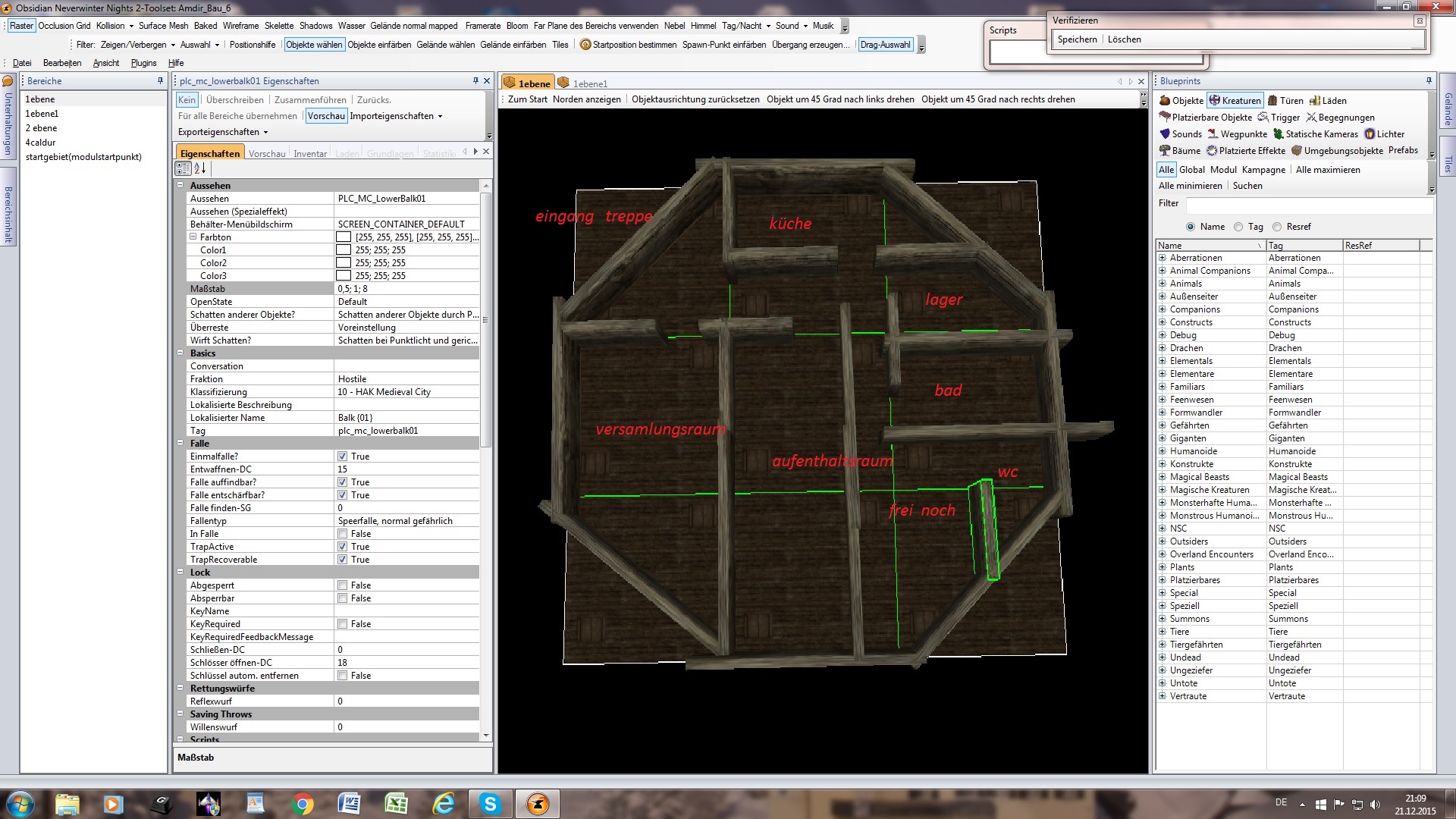Click the Color1 white color swatch
This screenshot has width=1456, height=819.
344,250
